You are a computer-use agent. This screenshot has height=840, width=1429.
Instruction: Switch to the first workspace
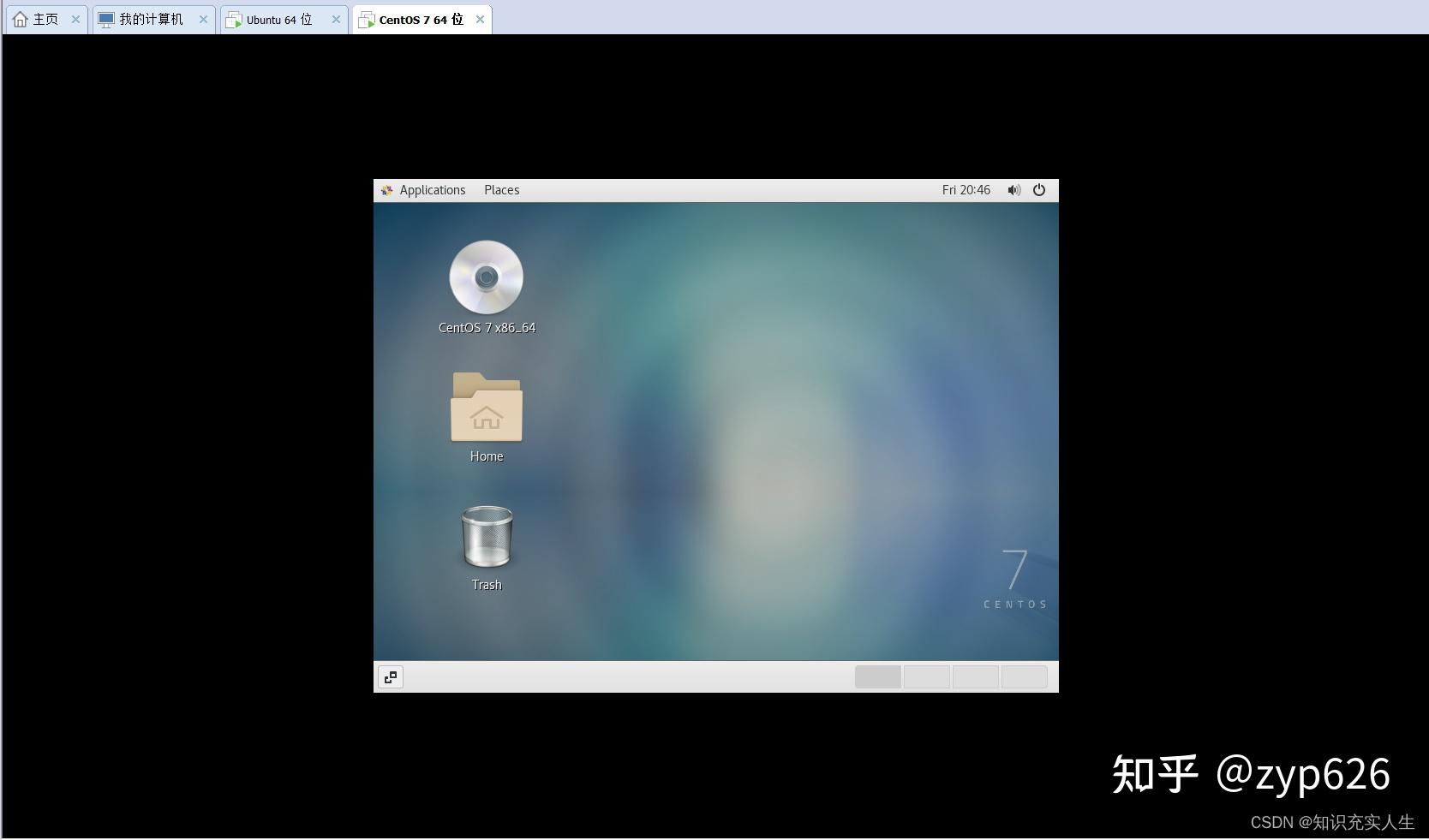[878, 676]
